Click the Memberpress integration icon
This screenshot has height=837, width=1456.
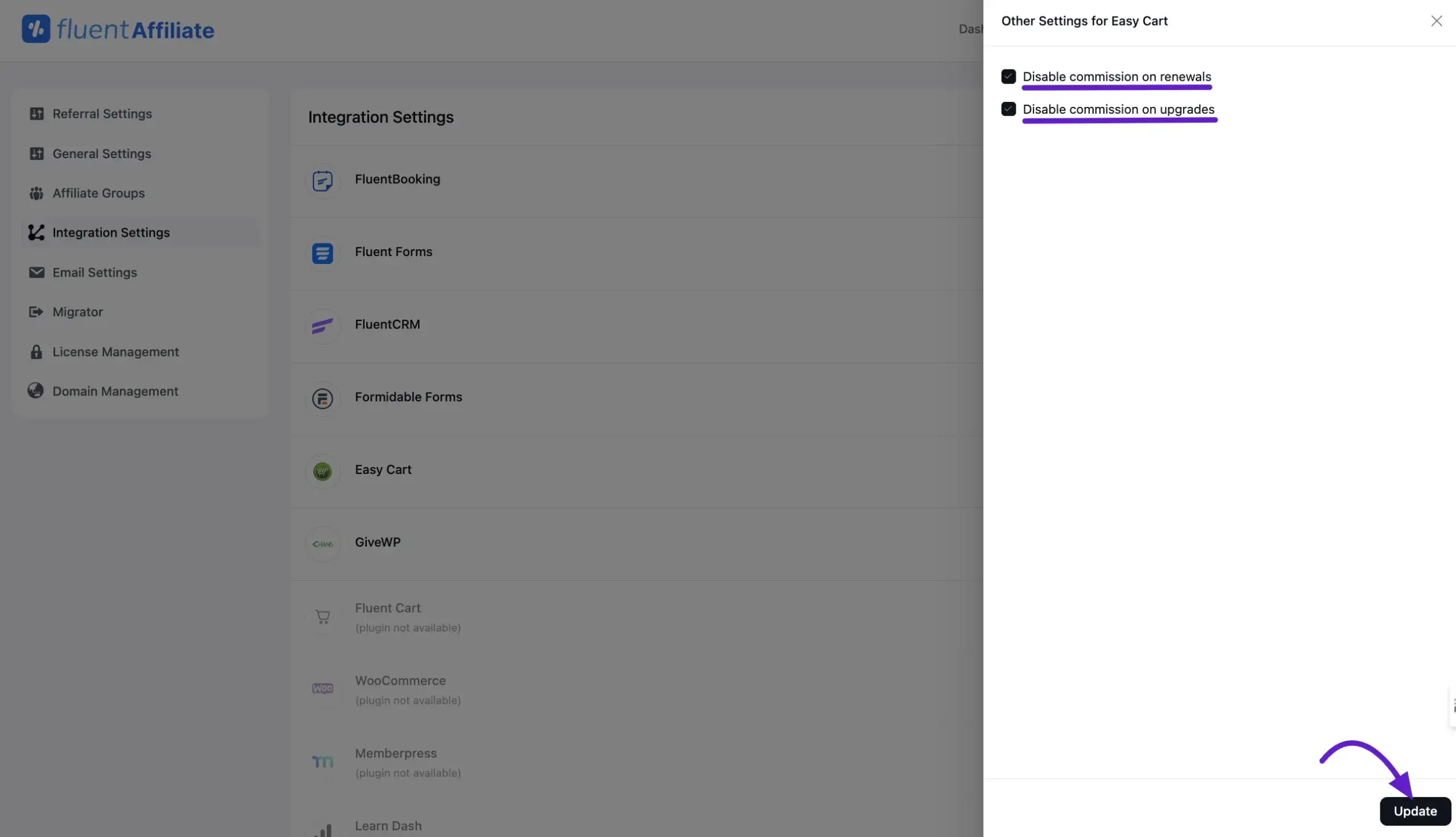[322, 761]
